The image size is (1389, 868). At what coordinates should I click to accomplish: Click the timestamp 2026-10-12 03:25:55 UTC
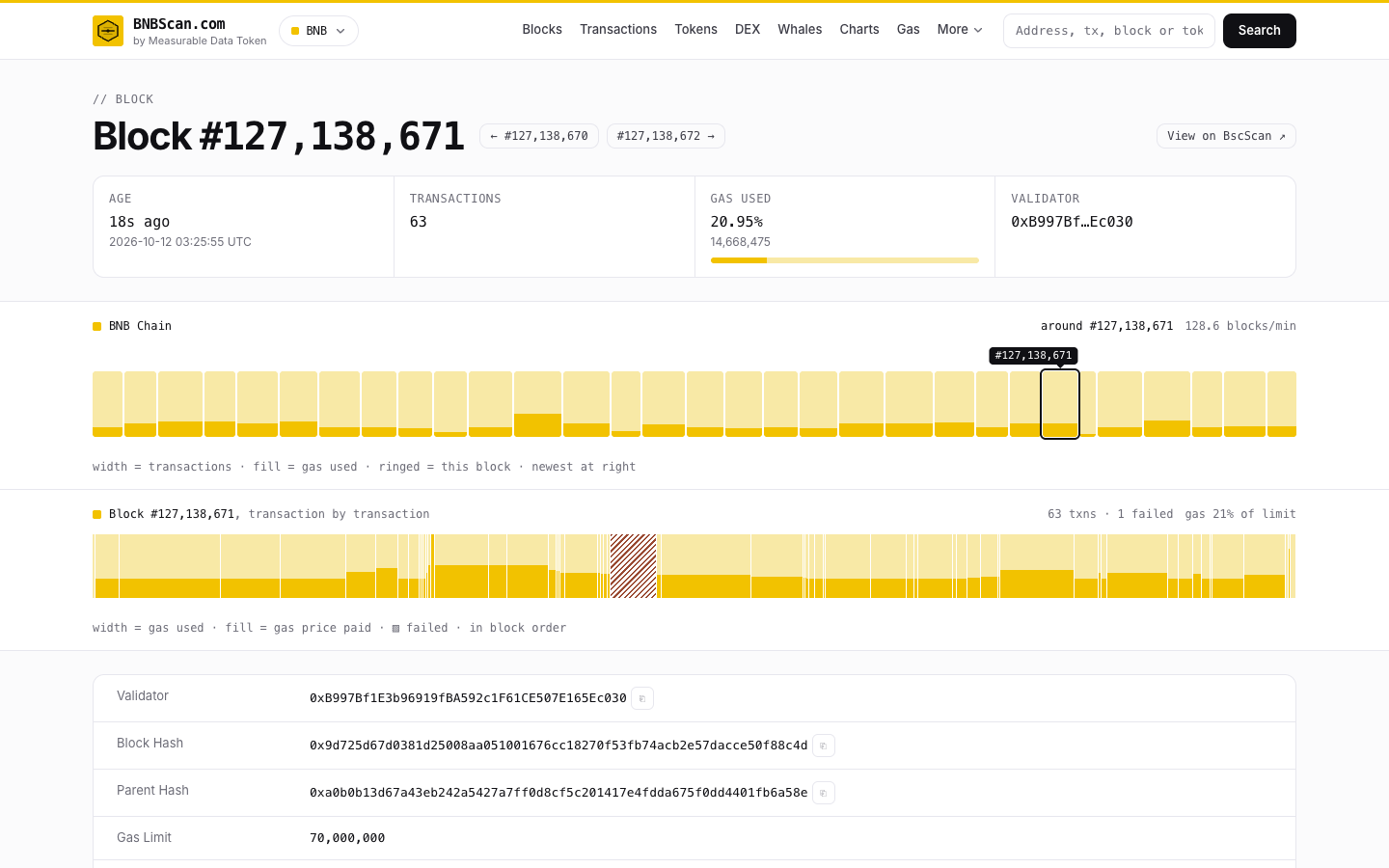[180, 242]
